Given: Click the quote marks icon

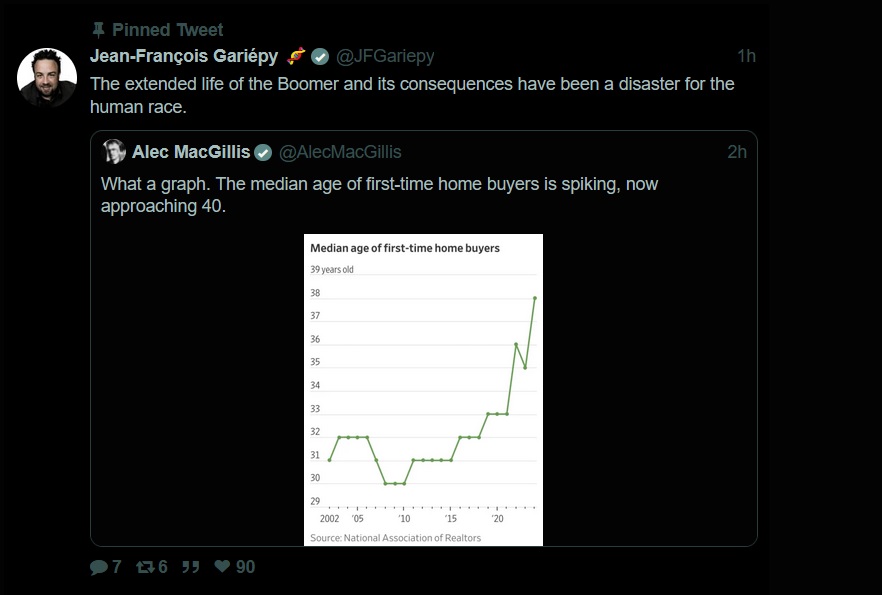Looking at the screenshot, I should tap(191, 567).
